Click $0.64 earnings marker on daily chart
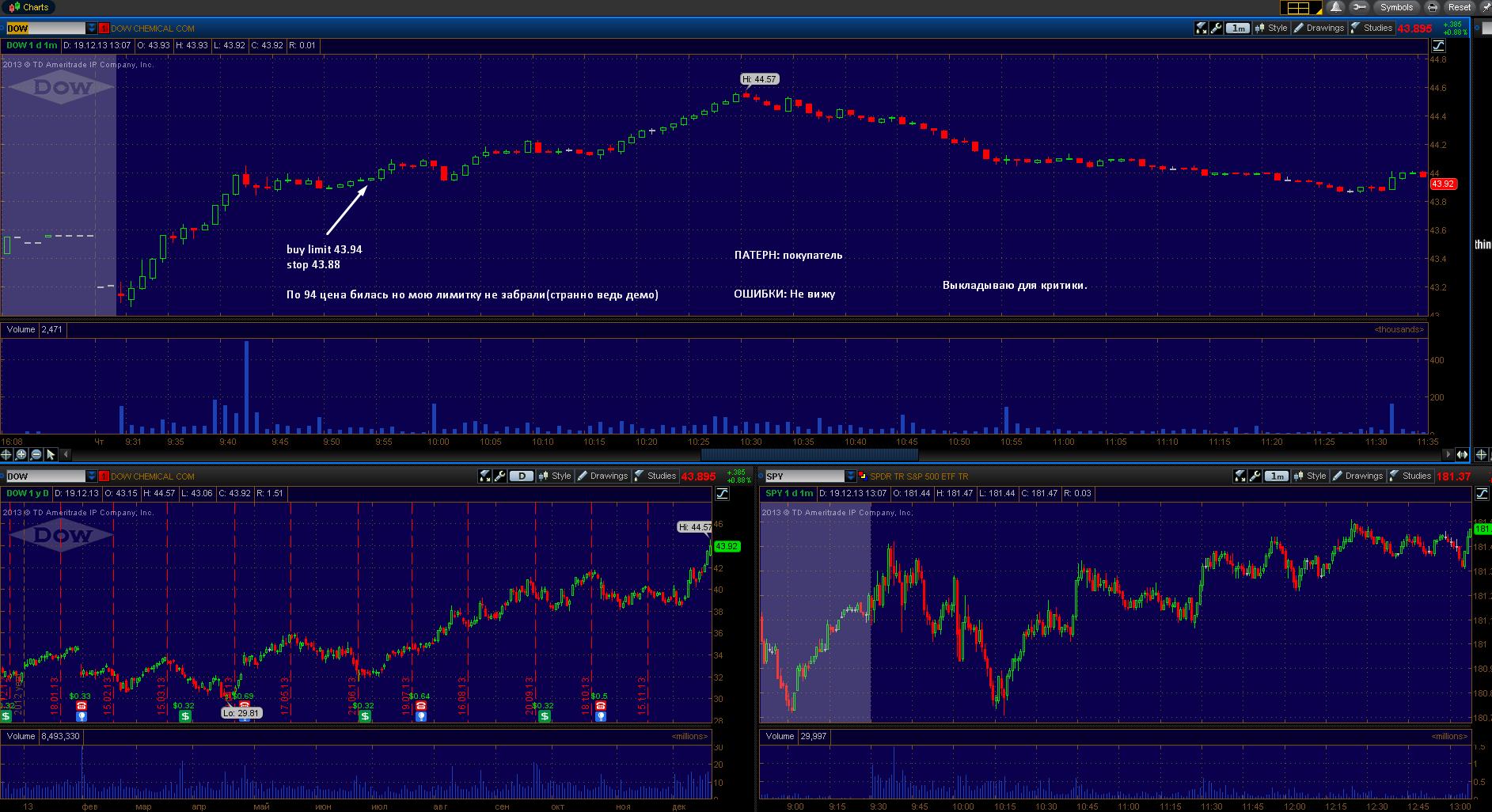The image size is (1492, 812). 420,706
